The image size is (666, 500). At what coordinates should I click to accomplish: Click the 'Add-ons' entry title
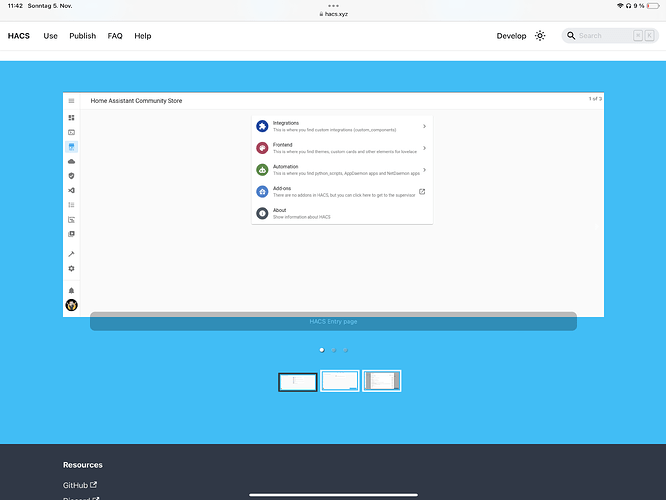282,188
